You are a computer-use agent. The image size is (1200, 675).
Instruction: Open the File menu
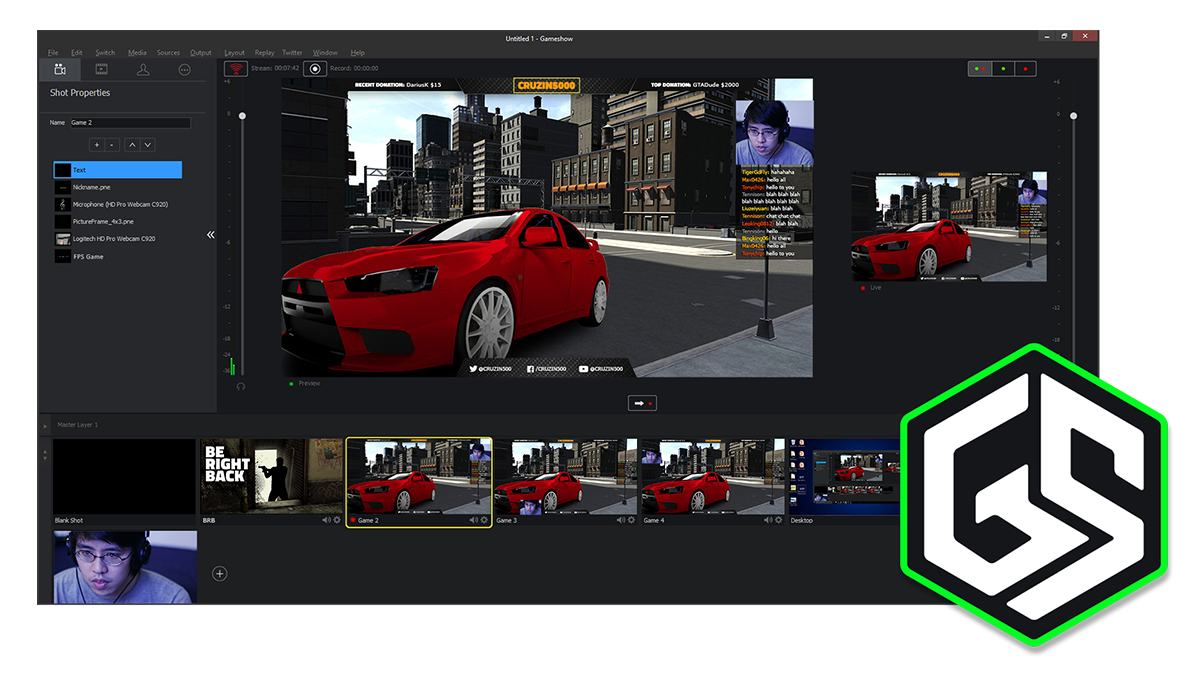53,53
